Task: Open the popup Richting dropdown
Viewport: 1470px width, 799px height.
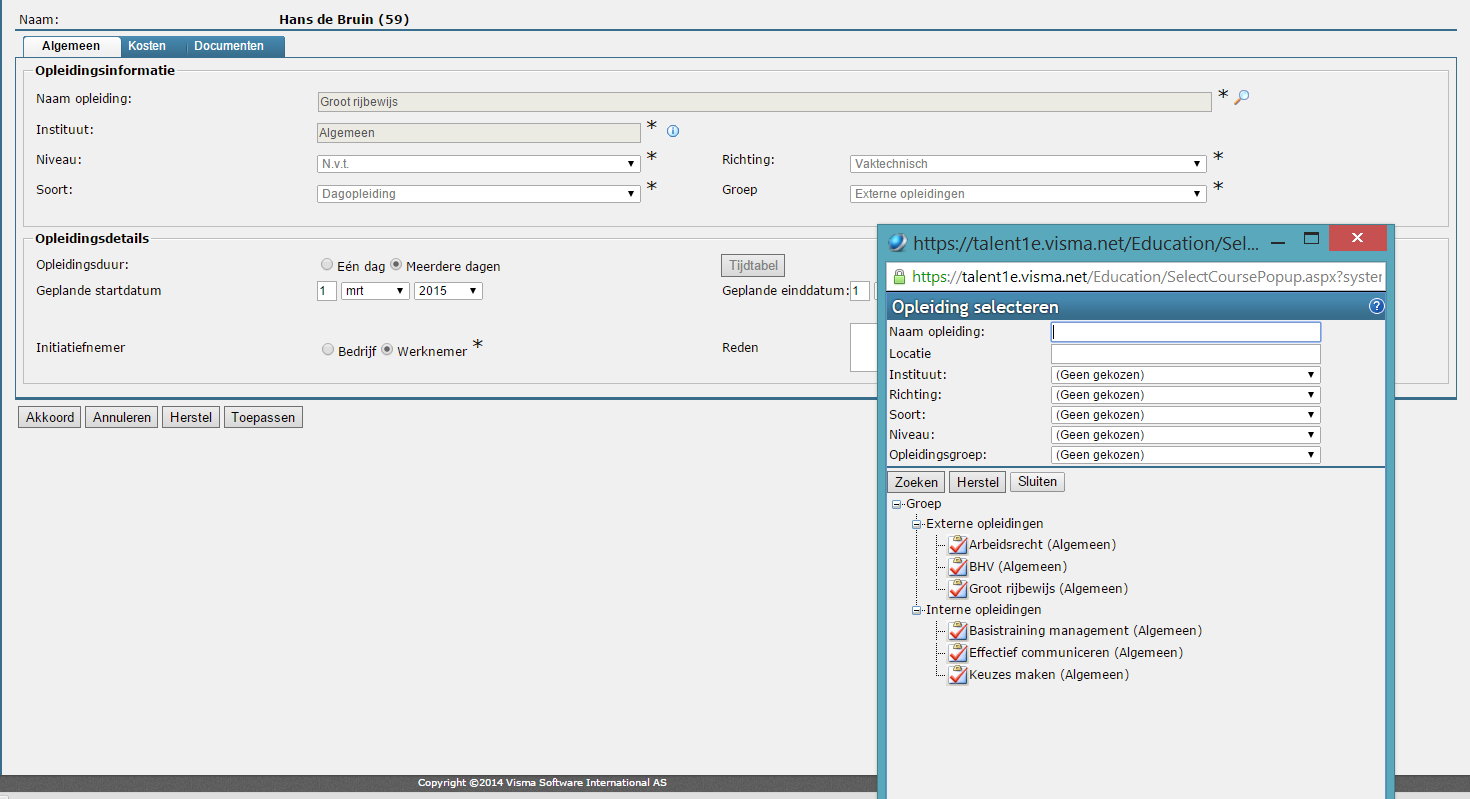Action: pyautogui.click(x=1186, y=395)
